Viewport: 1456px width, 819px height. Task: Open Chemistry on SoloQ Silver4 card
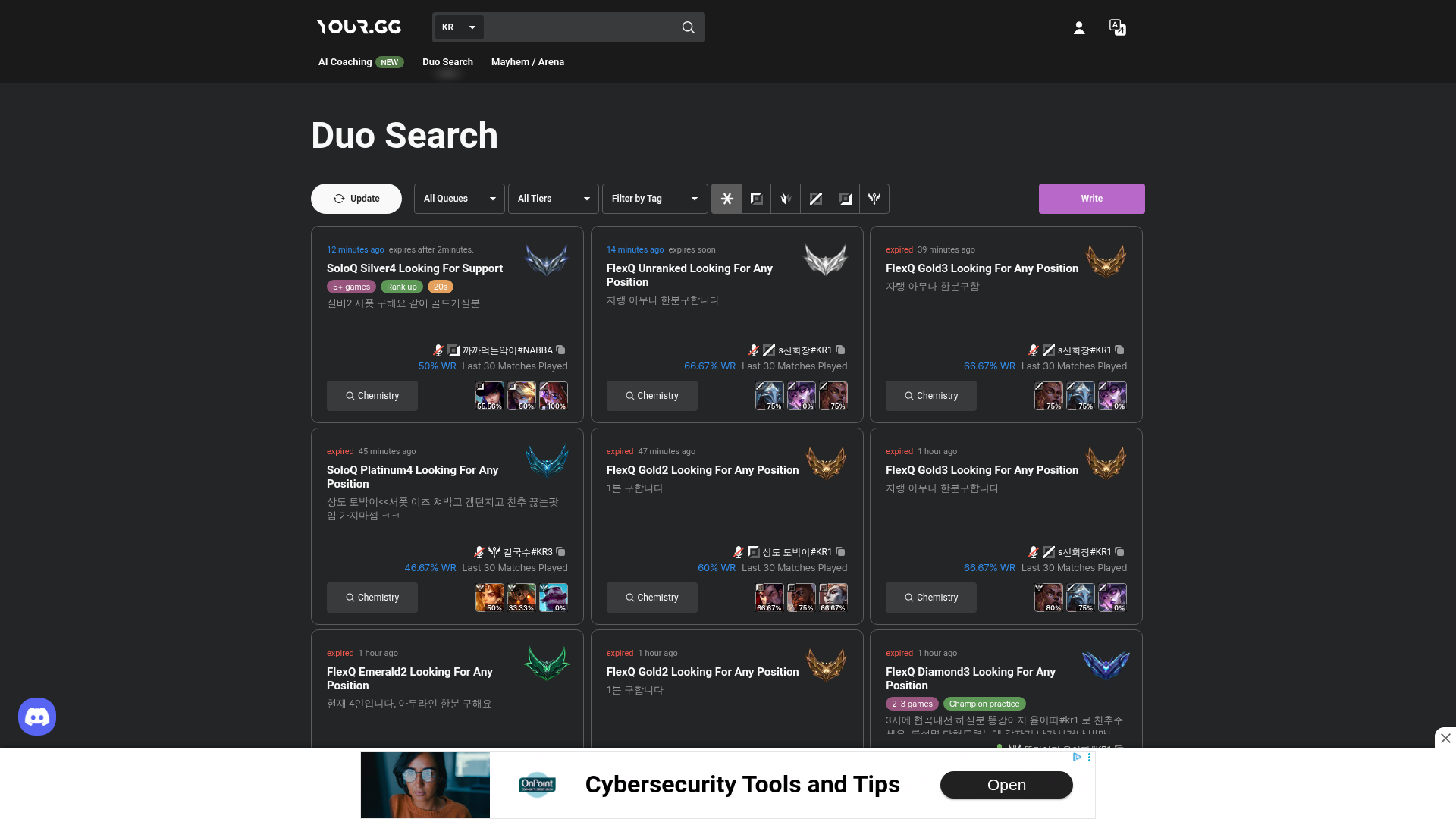(x=372, y=396)
